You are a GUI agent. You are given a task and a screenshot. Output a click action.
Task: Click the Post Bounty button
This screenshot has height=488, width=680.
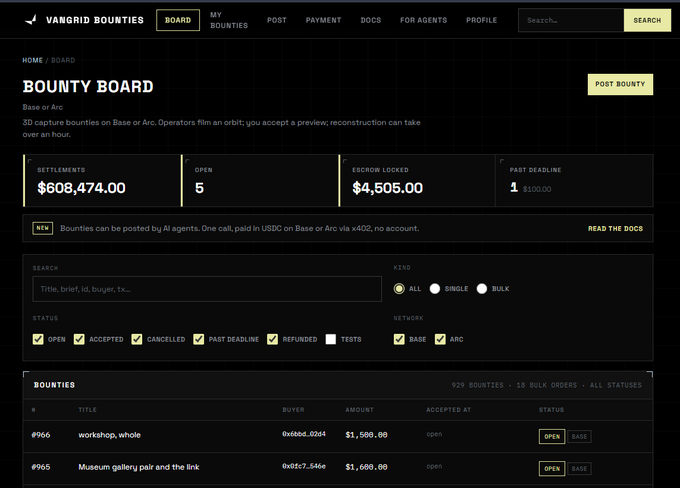pos(620,84)
